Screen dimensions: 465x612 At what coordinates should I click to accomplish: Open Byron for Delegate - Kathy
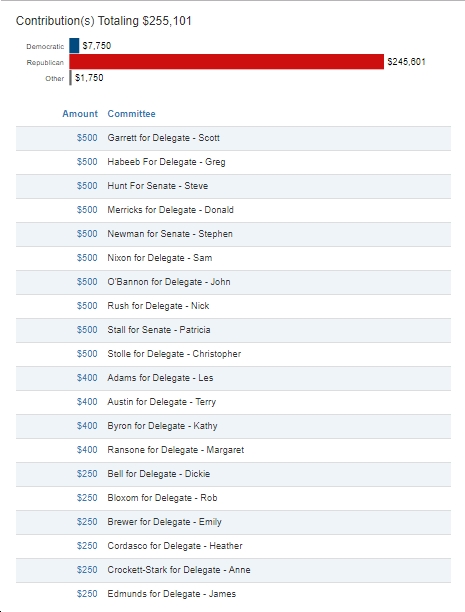(x=162, y=426)
